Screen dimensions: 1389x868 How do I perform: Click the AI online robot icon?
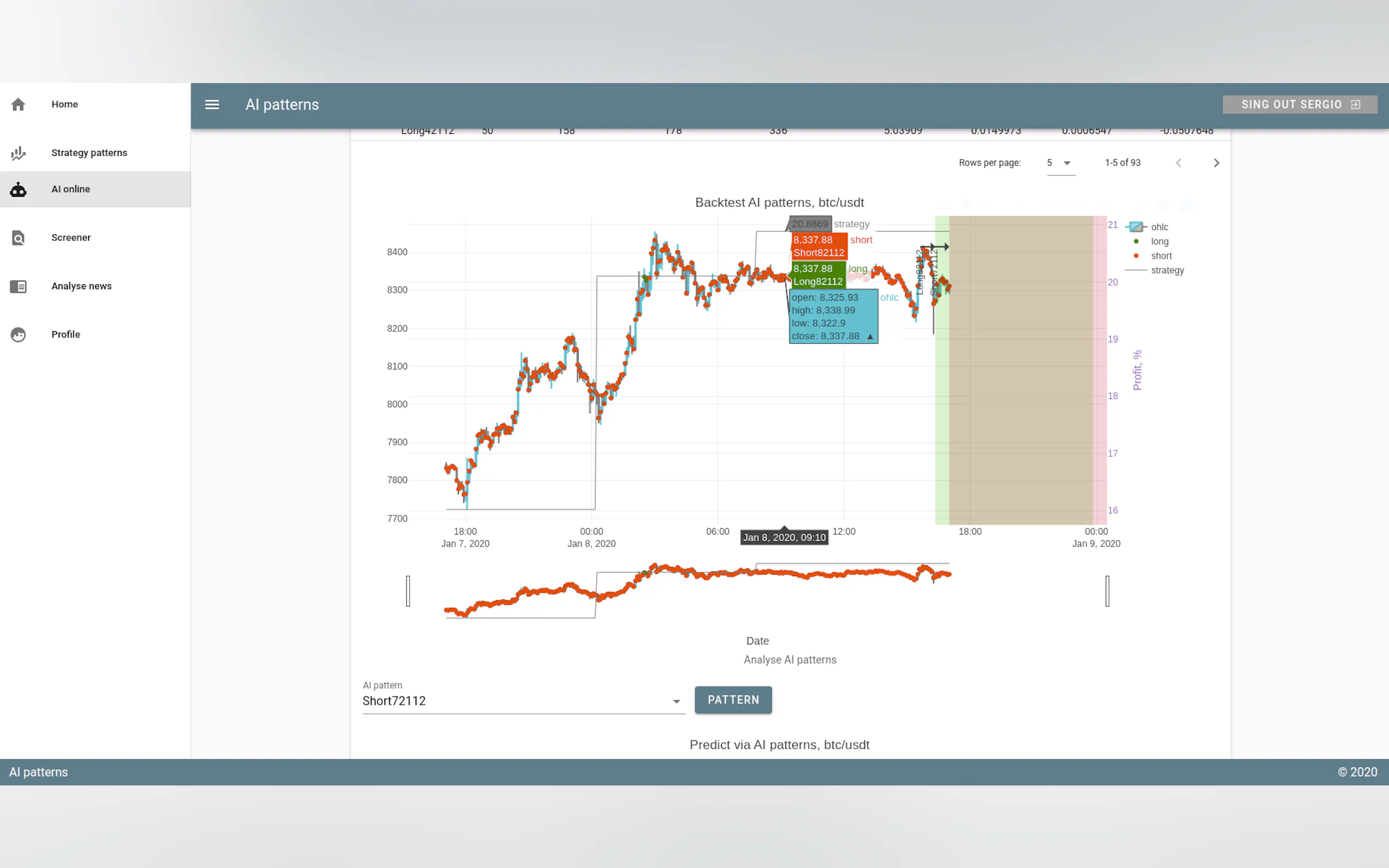(x=19, y=190)
